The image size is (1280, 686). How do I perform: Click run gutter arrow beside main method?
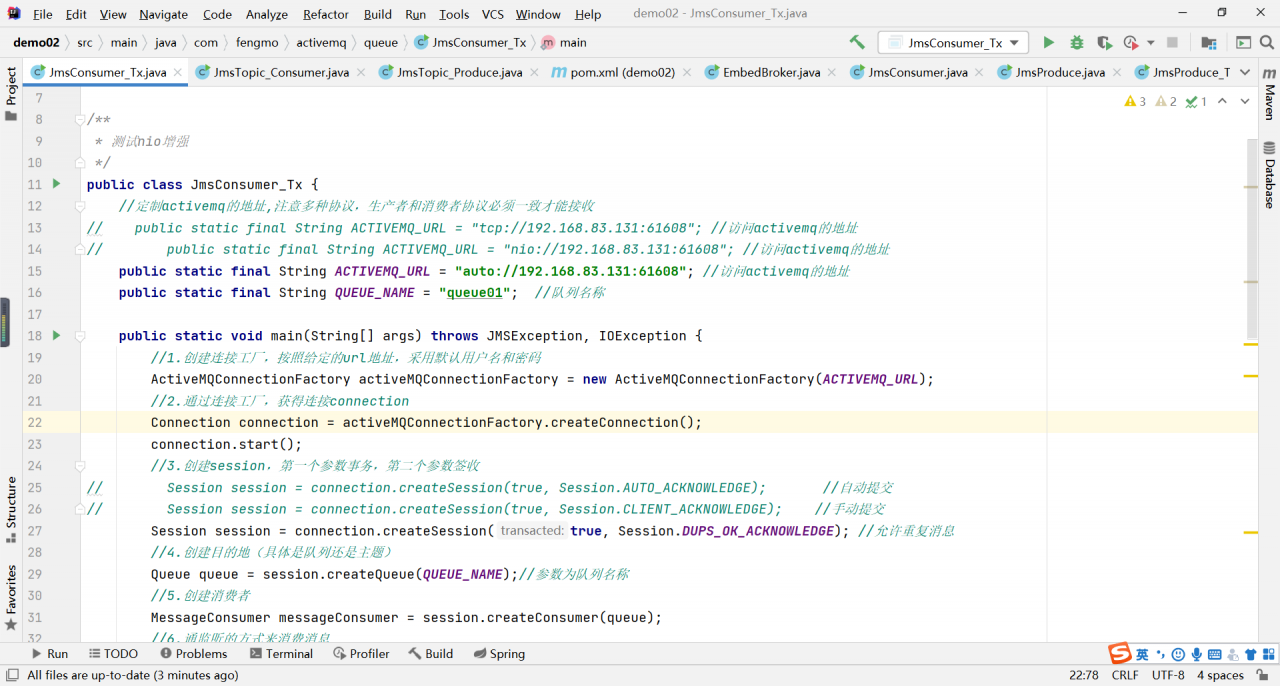(x=56, y=335)
